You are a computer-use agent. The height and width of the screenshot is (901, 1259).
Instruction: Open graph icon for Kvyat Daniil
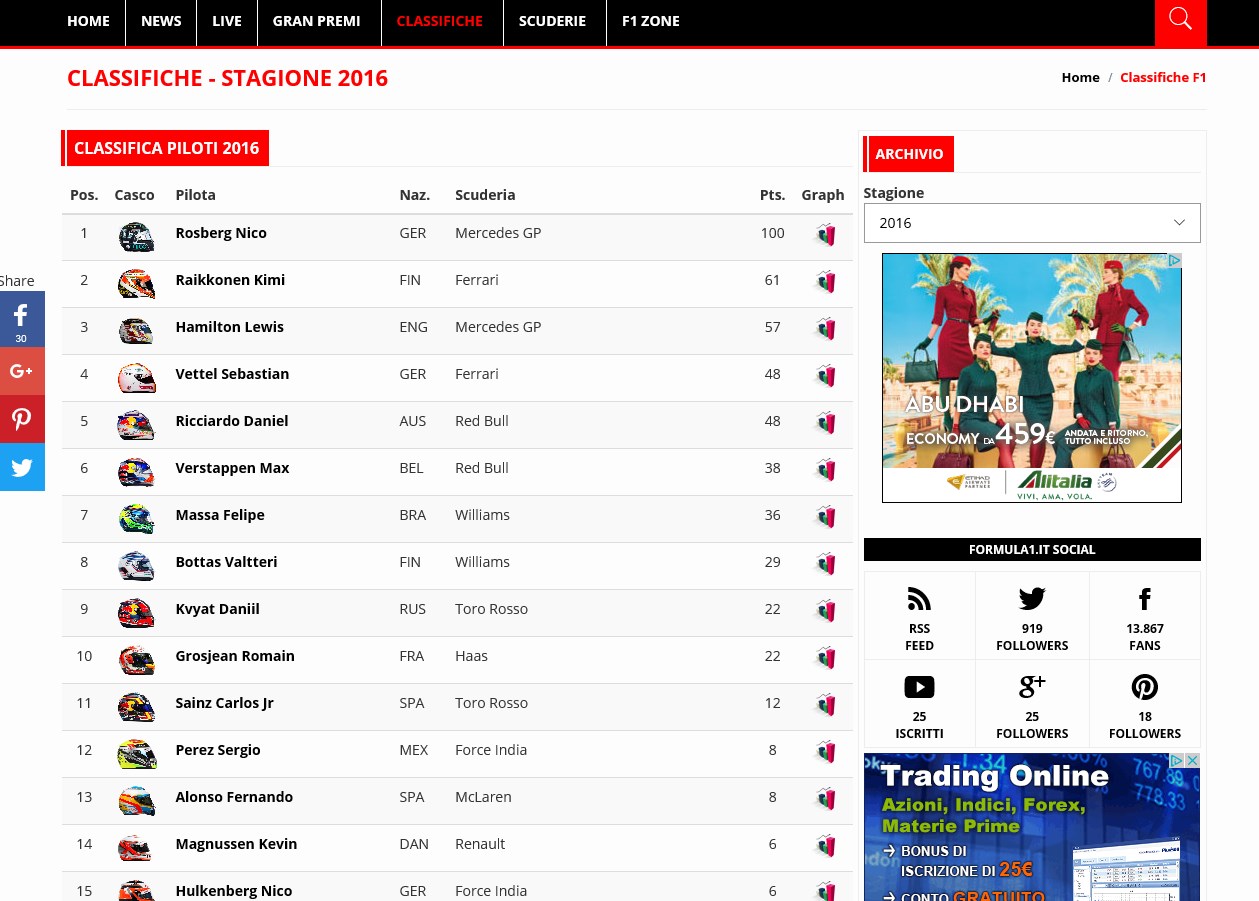825,611
